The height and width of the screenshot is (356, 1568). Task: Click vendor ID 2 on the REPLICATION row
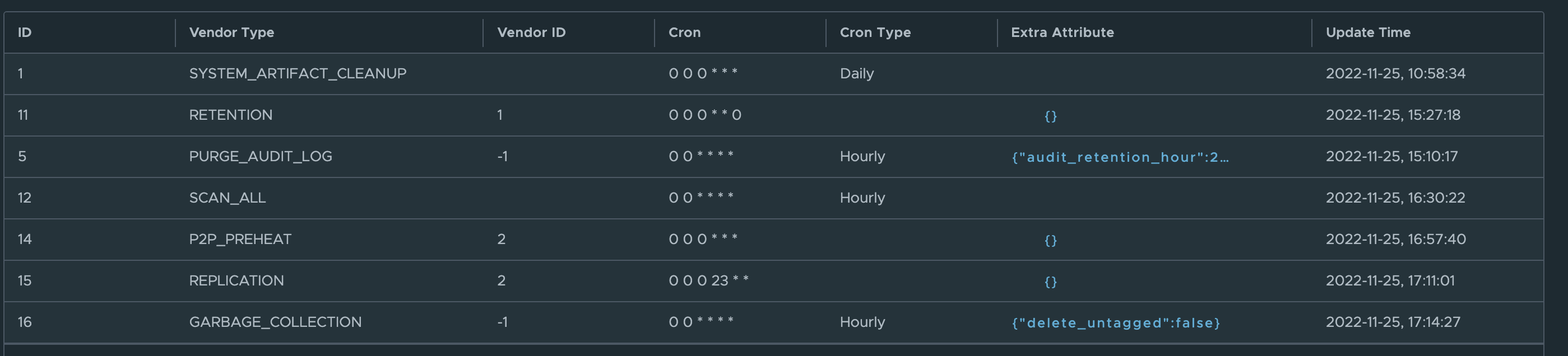pos(500,280)
